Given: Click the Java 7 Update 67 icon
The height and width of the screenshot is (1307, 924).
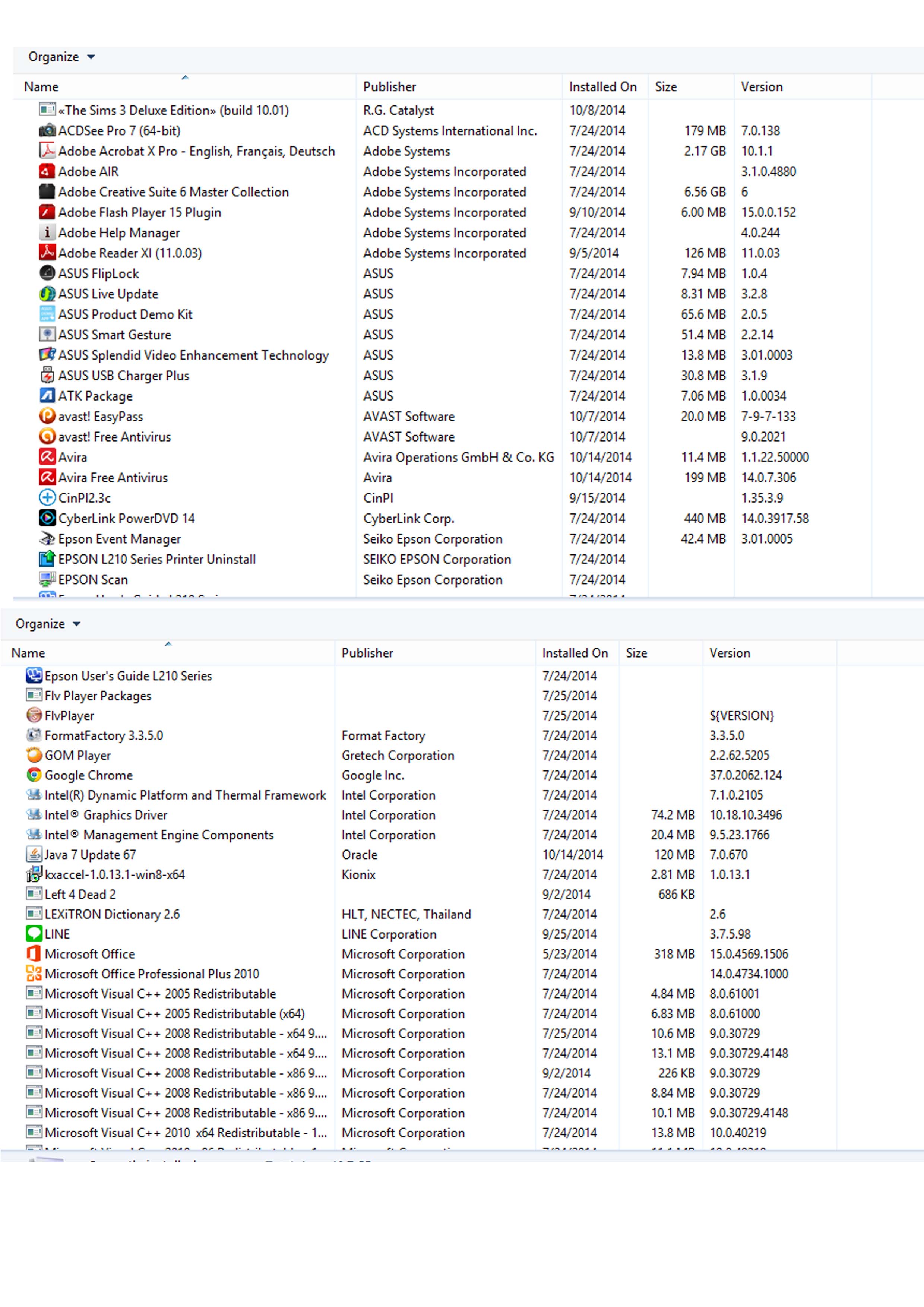Looking at the screenshot, I should pos(34,854).
